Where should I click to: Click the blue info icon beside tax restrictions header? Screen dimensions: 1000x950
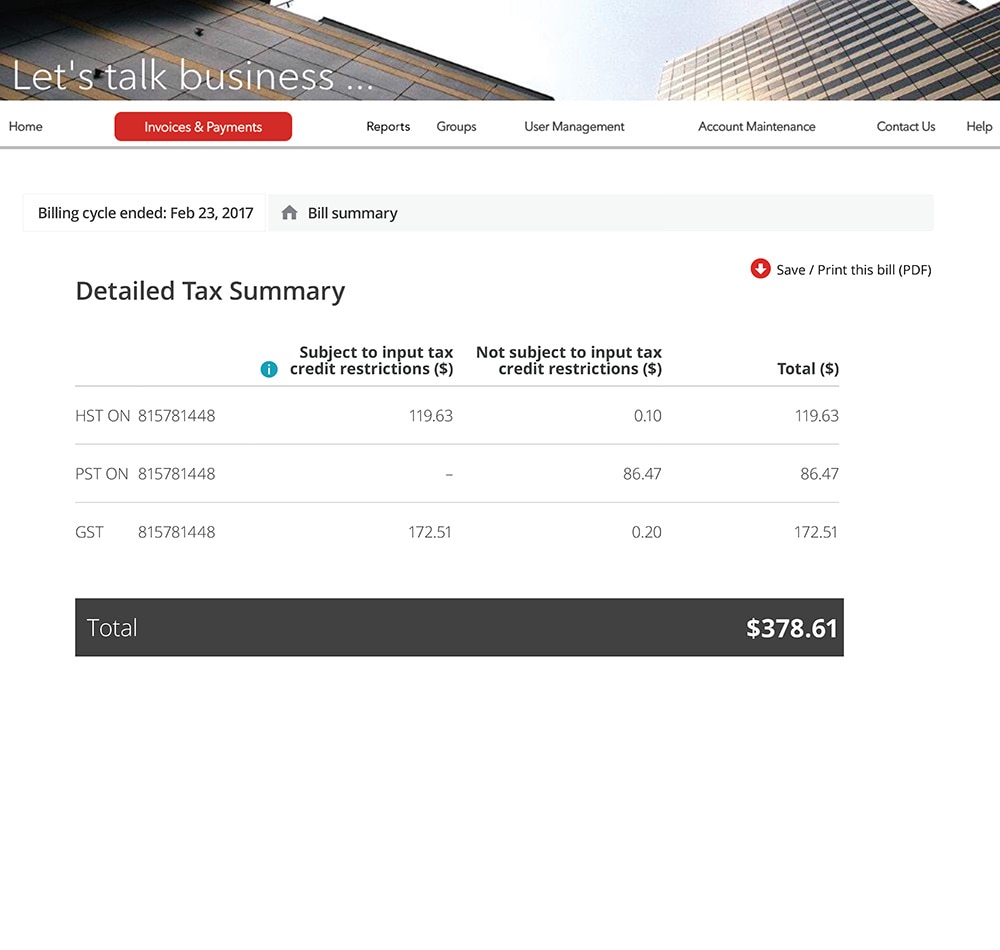269,369
